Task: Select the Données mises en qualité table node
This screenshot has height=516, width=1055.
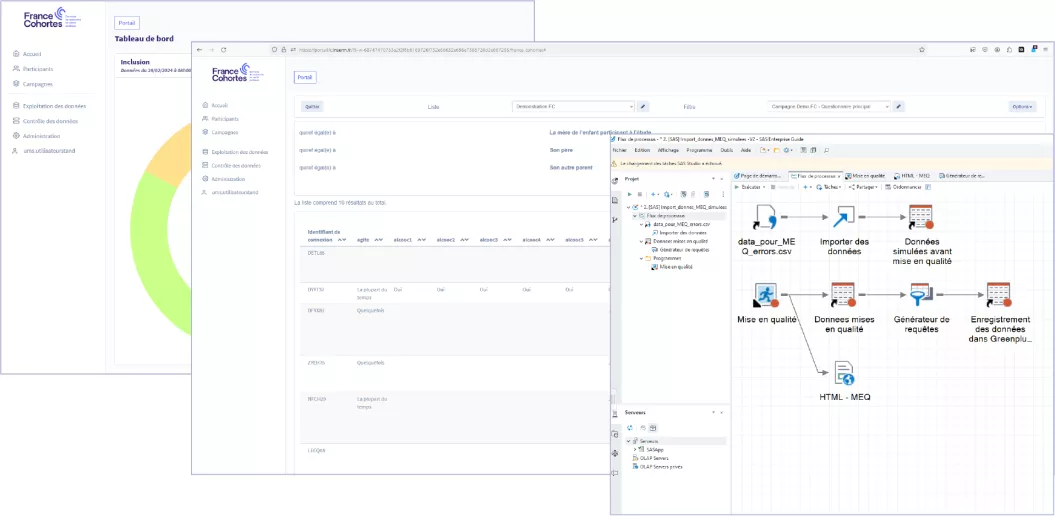Action: [843, 295]
